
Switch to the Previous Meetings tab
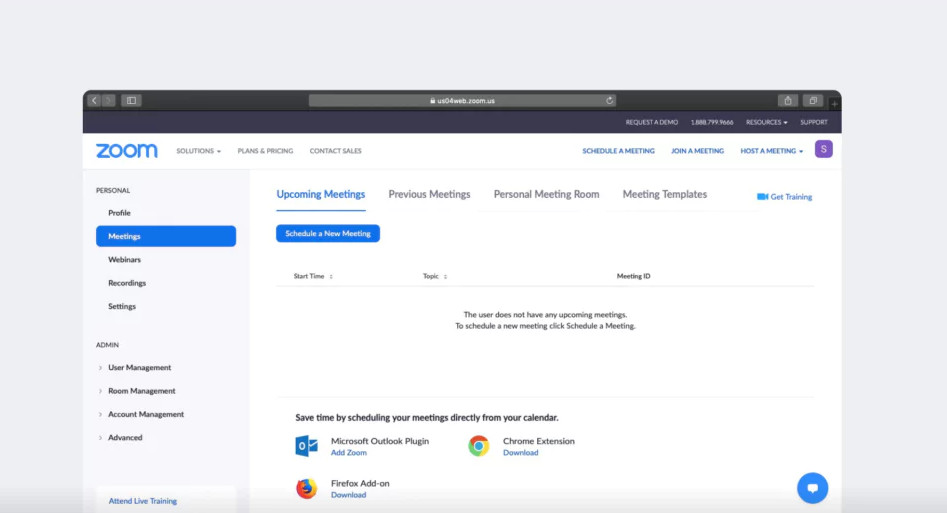pos(429,194)
